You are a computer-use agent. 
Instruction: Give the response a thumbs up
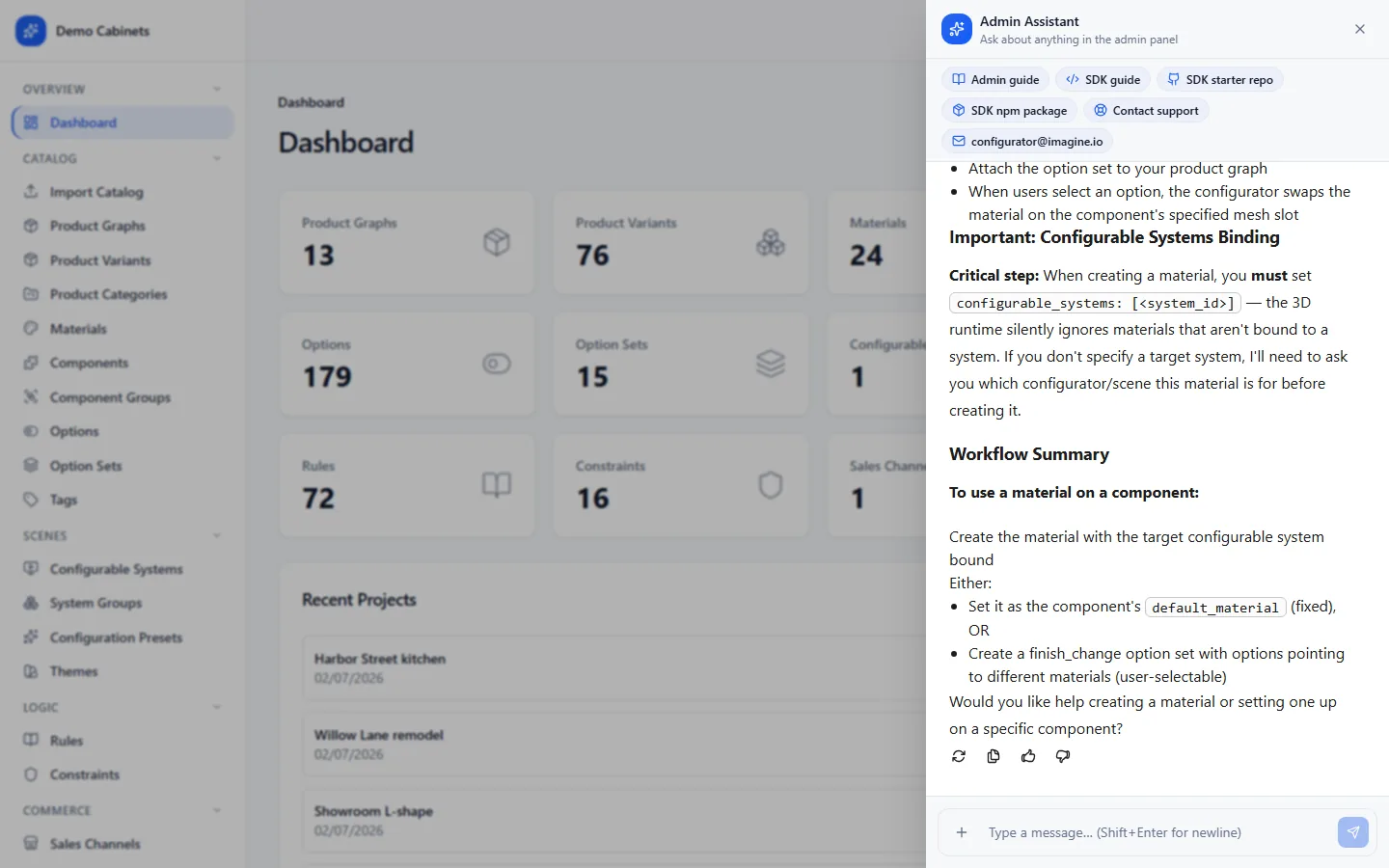tap(1028, 756)
